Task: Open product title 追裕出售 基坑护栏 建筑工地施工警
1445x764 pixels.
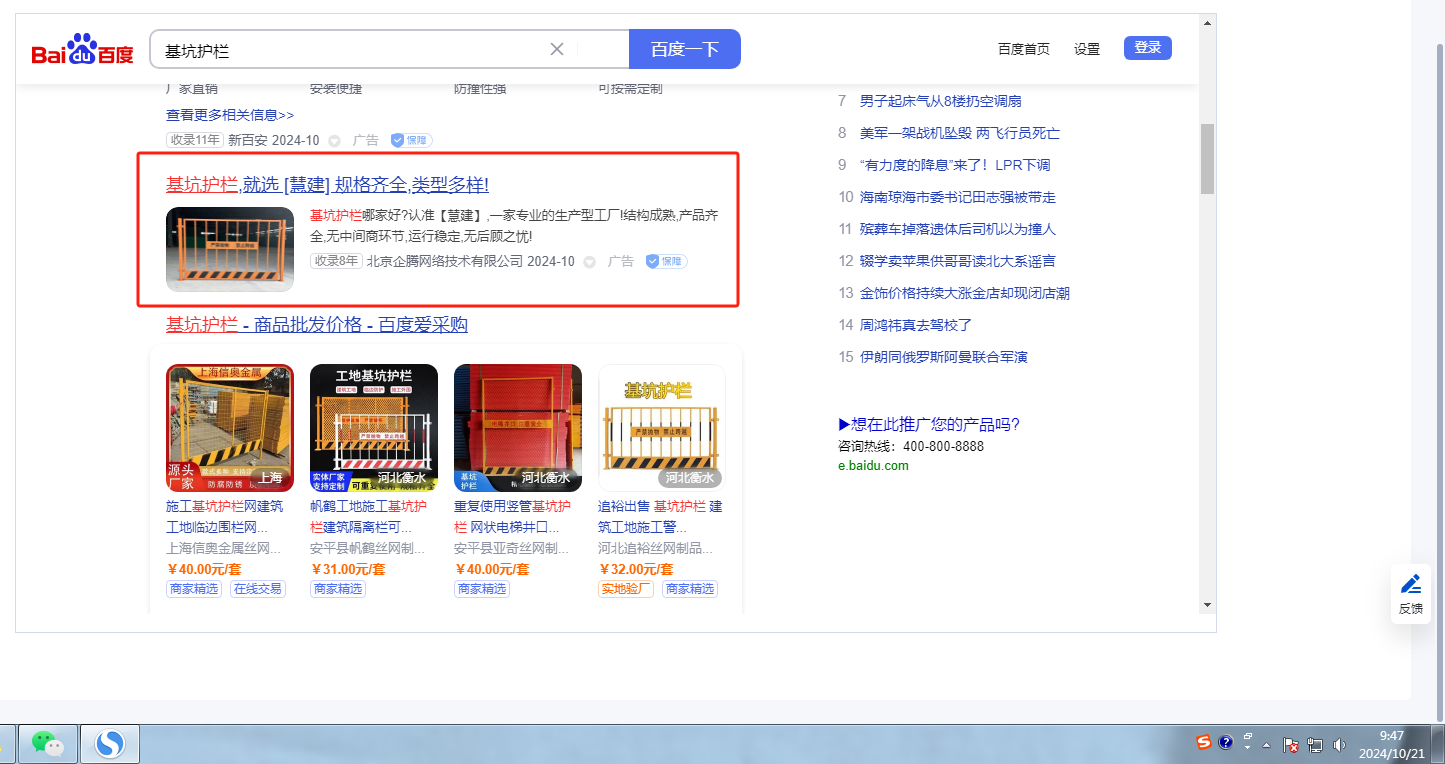Action: coord(660,516)
